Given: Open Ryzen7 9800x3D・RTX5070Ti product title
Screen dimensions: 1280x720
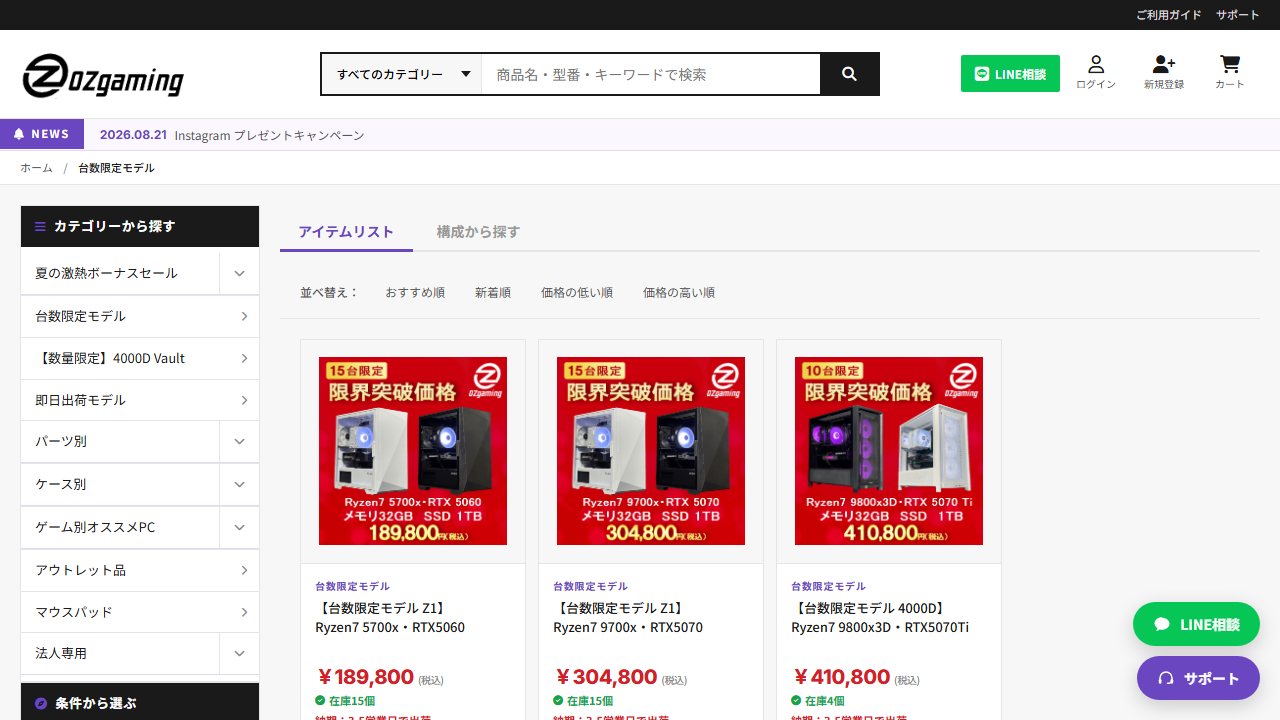Looking at the screenshot, I should tap(880, 618).
